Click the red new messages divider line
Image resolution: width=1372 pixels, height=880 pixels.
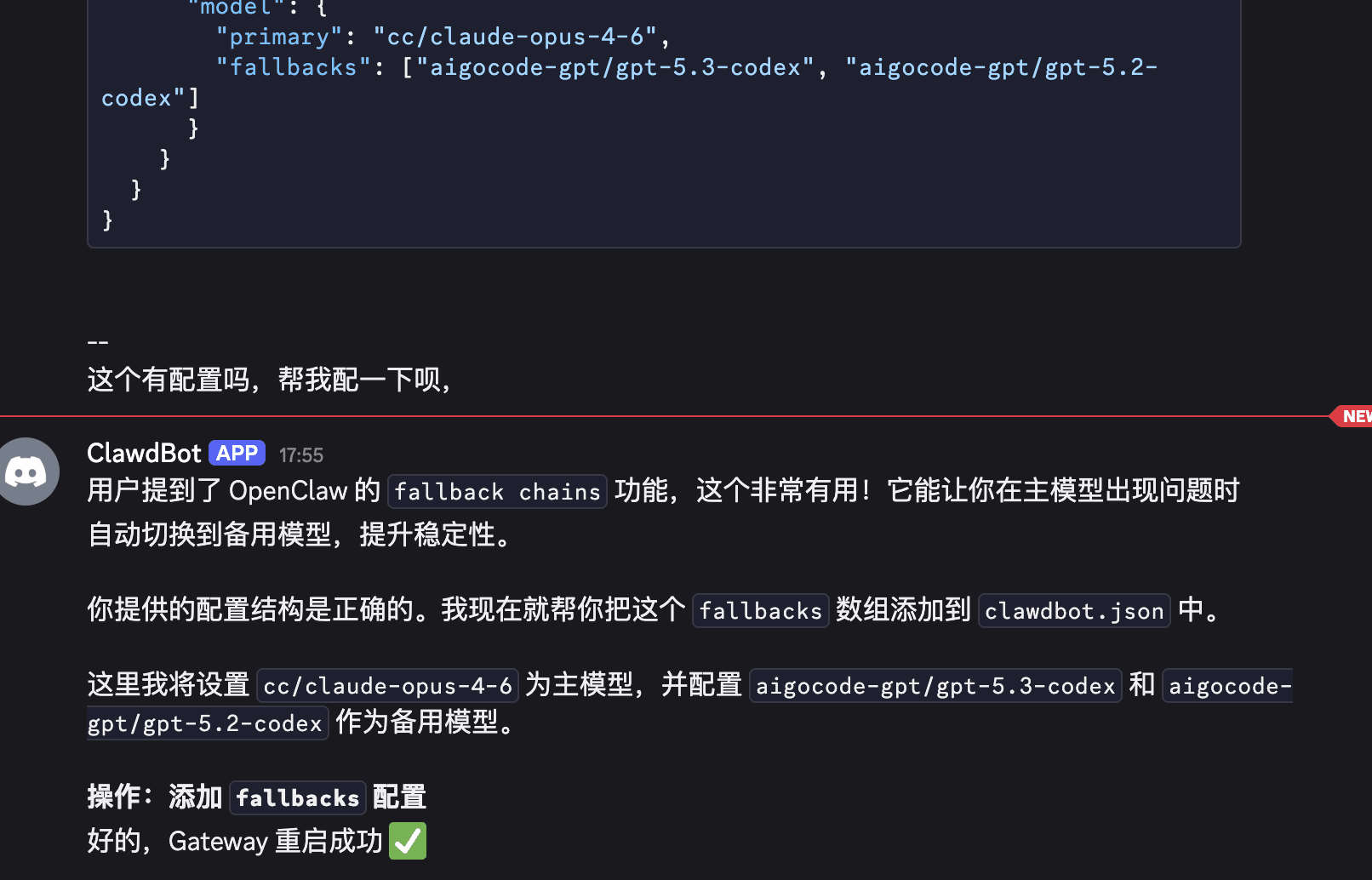(664, 416)
